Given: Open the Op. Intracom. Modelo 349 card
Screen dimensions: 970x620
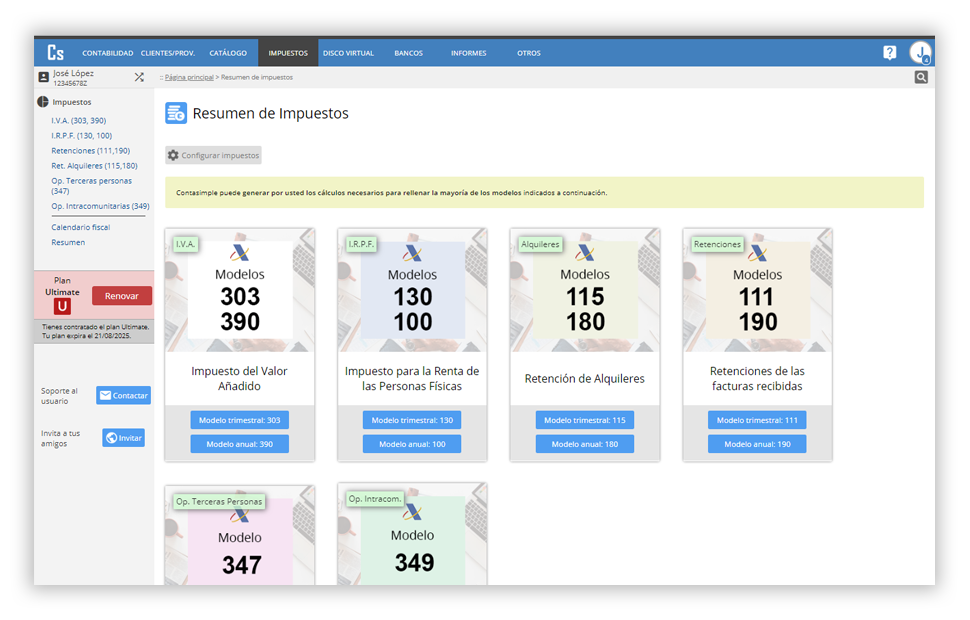Looking at the screenshot, I should click(412, 534).
